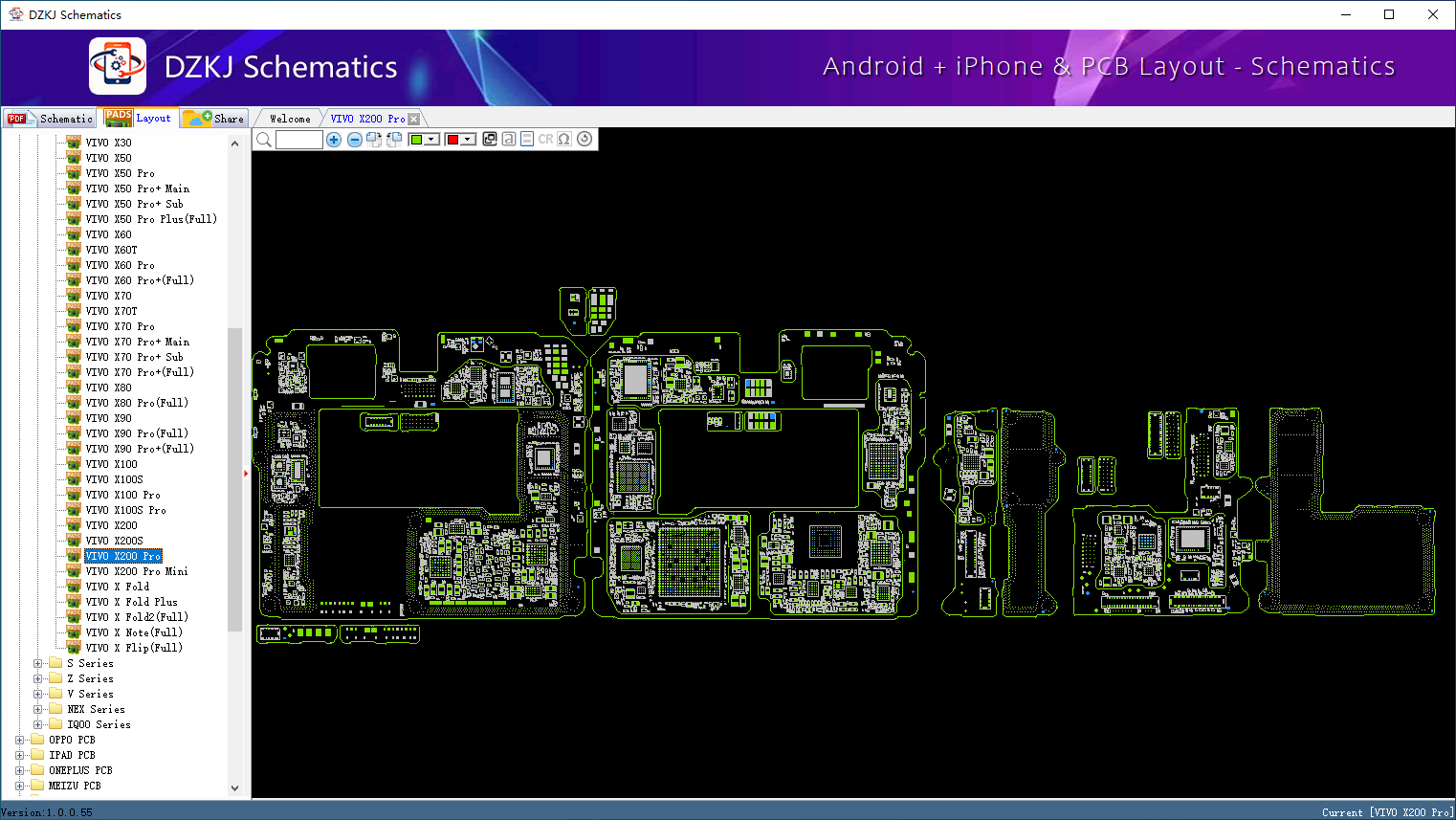Switch to the Schematic tab
This screenshot has height=820, width=1456.
(50, 119)
